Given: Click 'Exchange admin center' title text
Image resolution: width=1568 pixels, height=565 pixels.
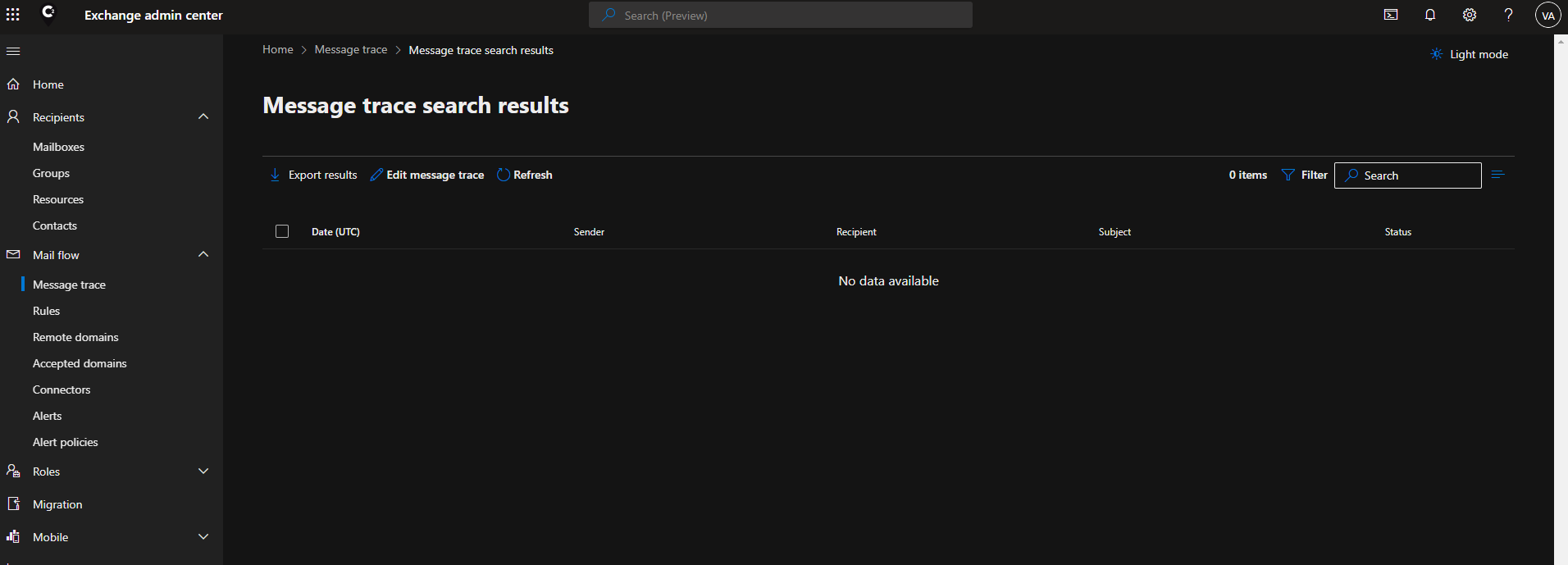Looking at the screenshot, I should pos(153,15).
